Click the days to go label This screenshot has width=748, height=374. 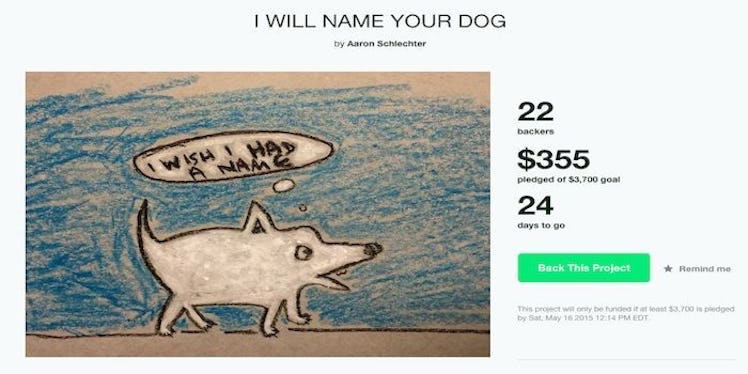(541, 225)
